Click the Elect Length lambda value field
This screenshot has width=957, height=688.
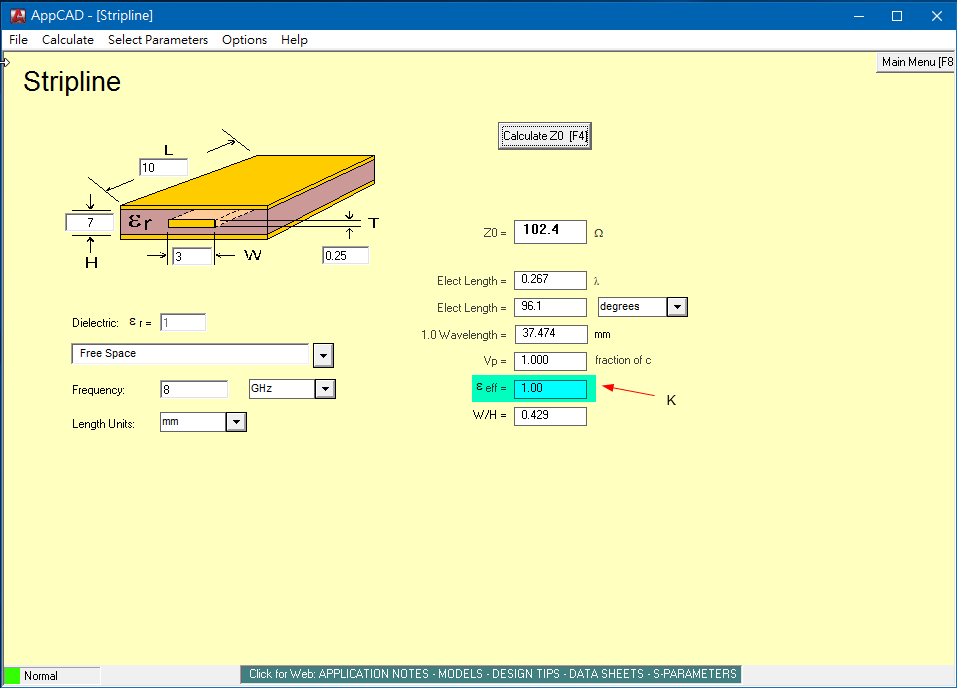(551, 280)
